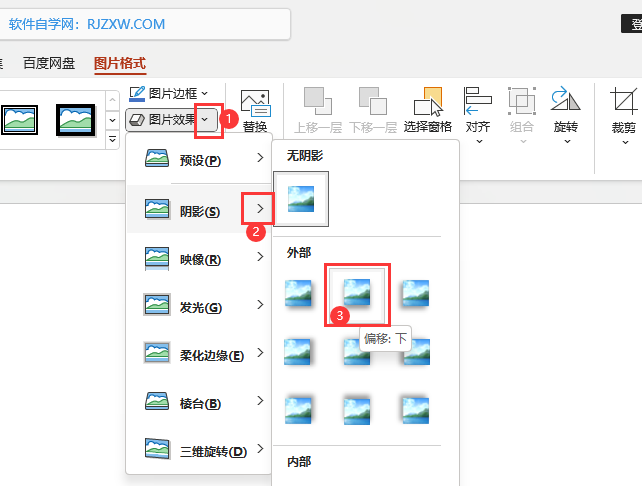Click the 下移一层 send backward icon

tap(372, 101)
